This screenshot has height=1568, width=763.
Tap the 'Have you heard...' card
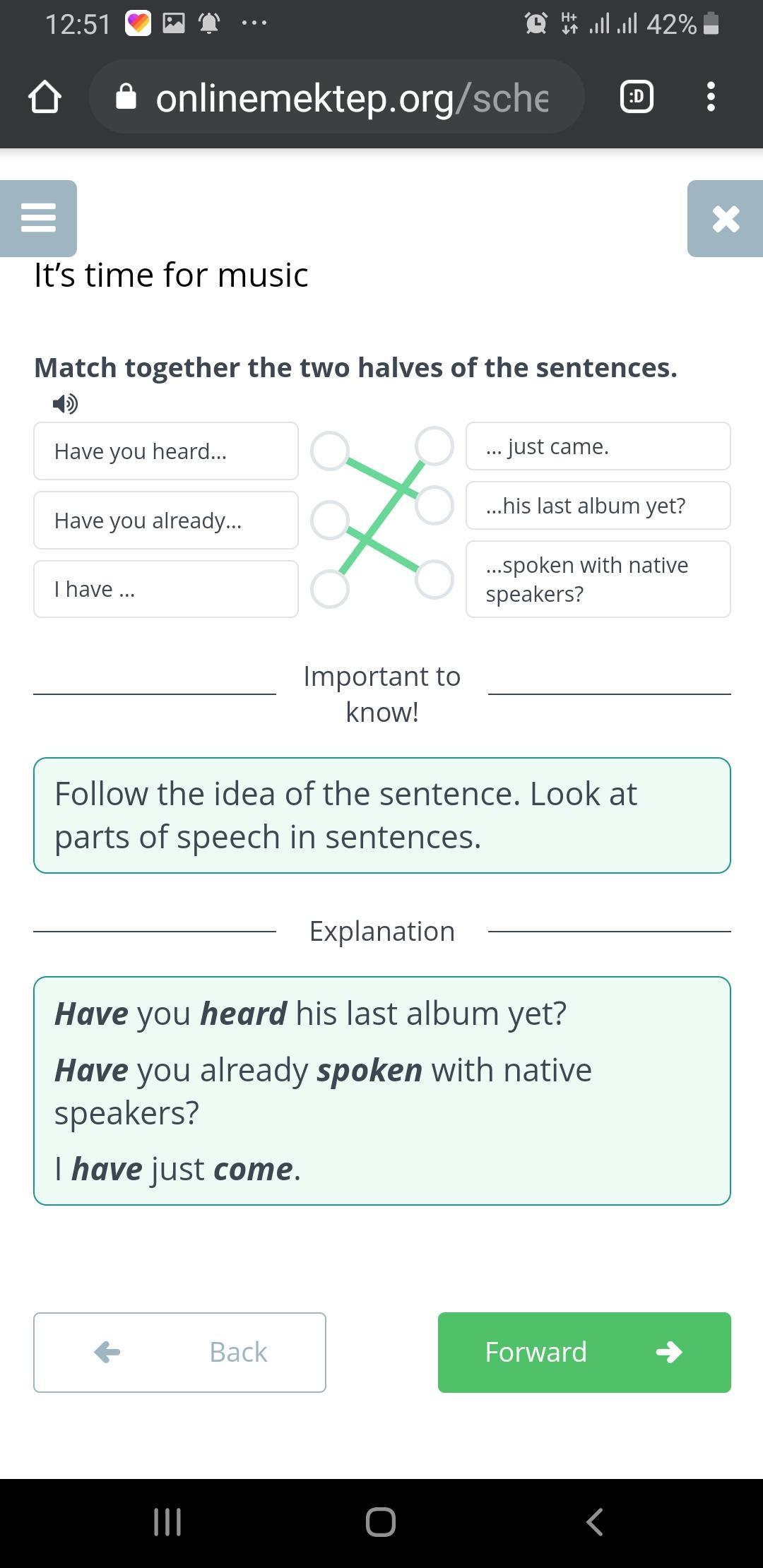click(166, 451)
